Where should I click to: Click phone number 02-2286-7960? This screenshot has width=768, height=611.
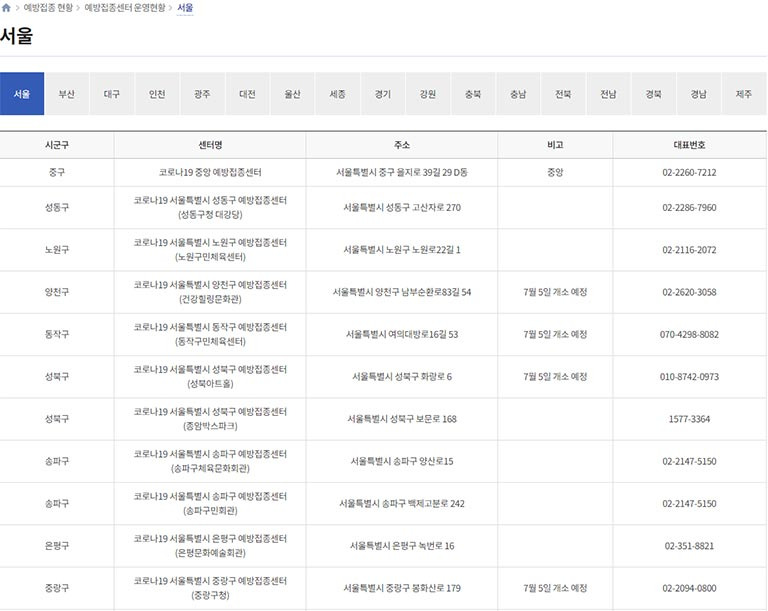pyautogui.click(x=689, y=207)
